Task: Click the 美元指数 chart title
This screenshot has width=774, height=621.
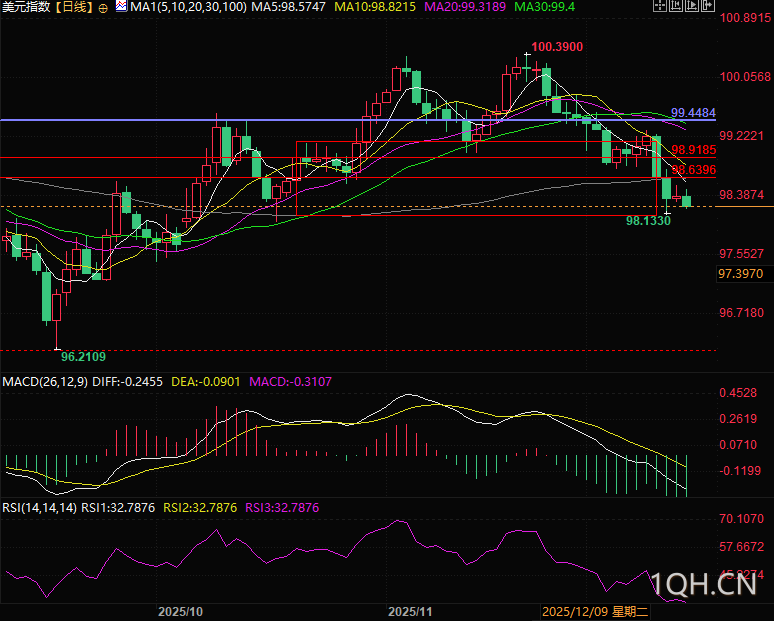Action: coord(26,7)
